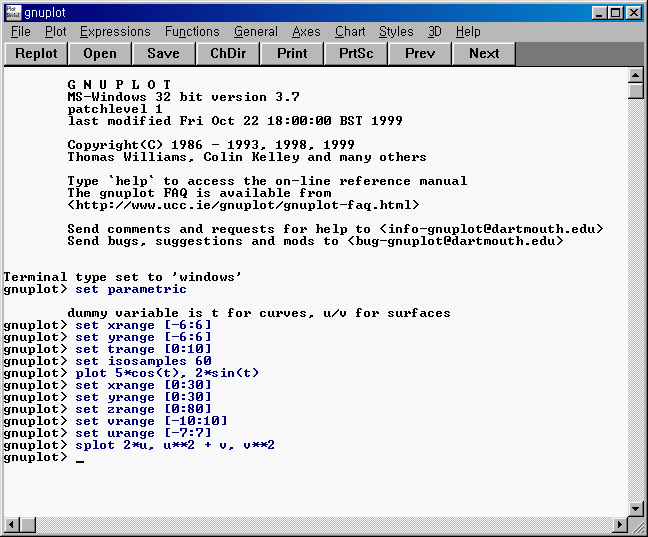The height and width of the screenshot is (537, 648).
Task: Click the Save toolbar button
Action: [163, 54]
